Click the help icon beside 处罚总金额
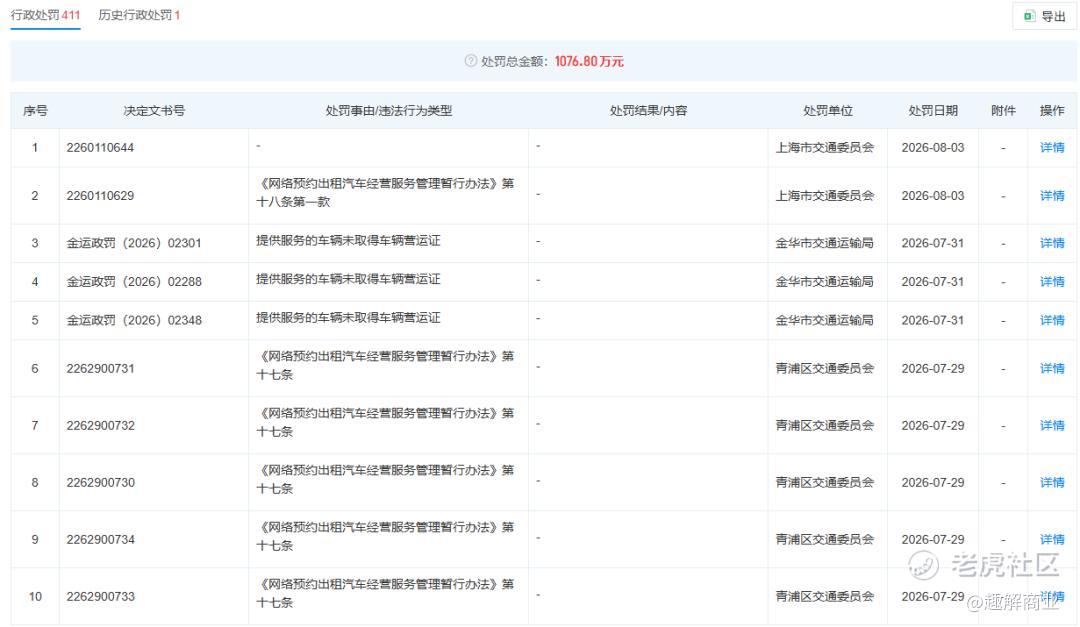The image size is (1080, 627). click(470, 61)
